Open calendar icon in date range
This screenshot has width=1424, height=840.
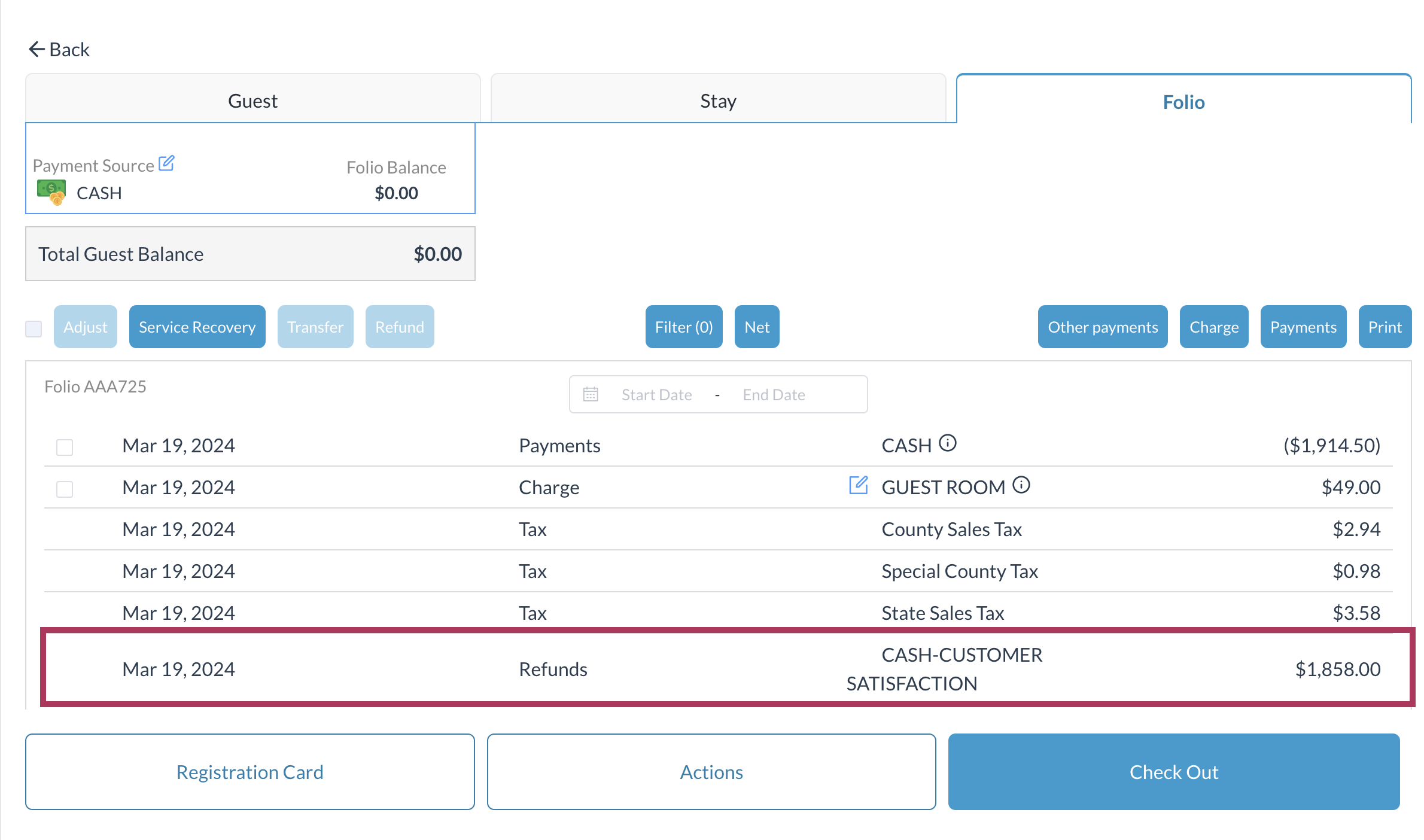tap(591, 395)
